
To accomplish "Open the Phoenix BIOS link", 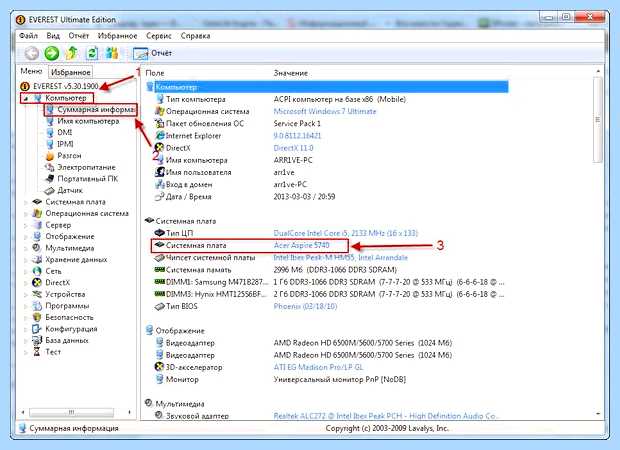I will [305, 306].
